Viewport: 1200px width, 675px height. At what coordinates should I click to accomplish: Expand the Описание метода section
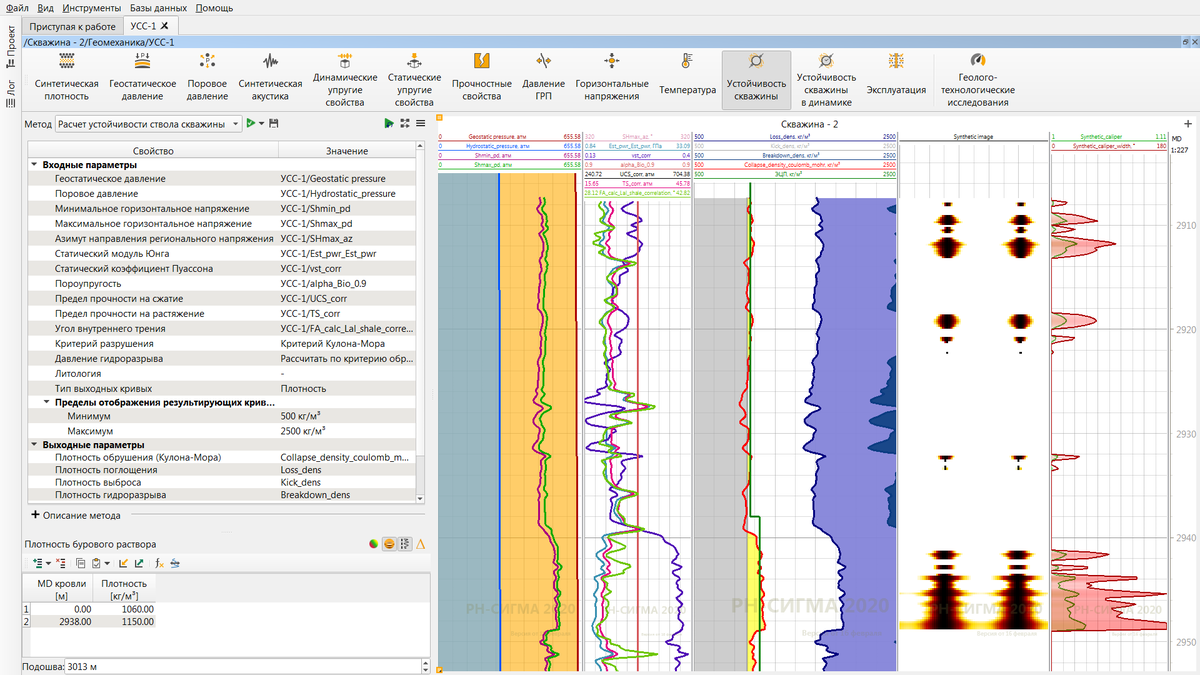click(36, 515)
